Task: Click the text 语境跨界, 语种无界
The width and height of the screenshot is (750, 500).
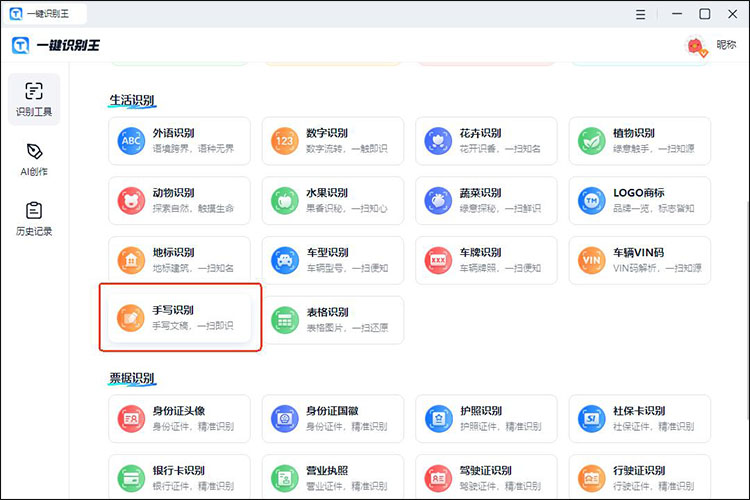Action: coord(193,149)
